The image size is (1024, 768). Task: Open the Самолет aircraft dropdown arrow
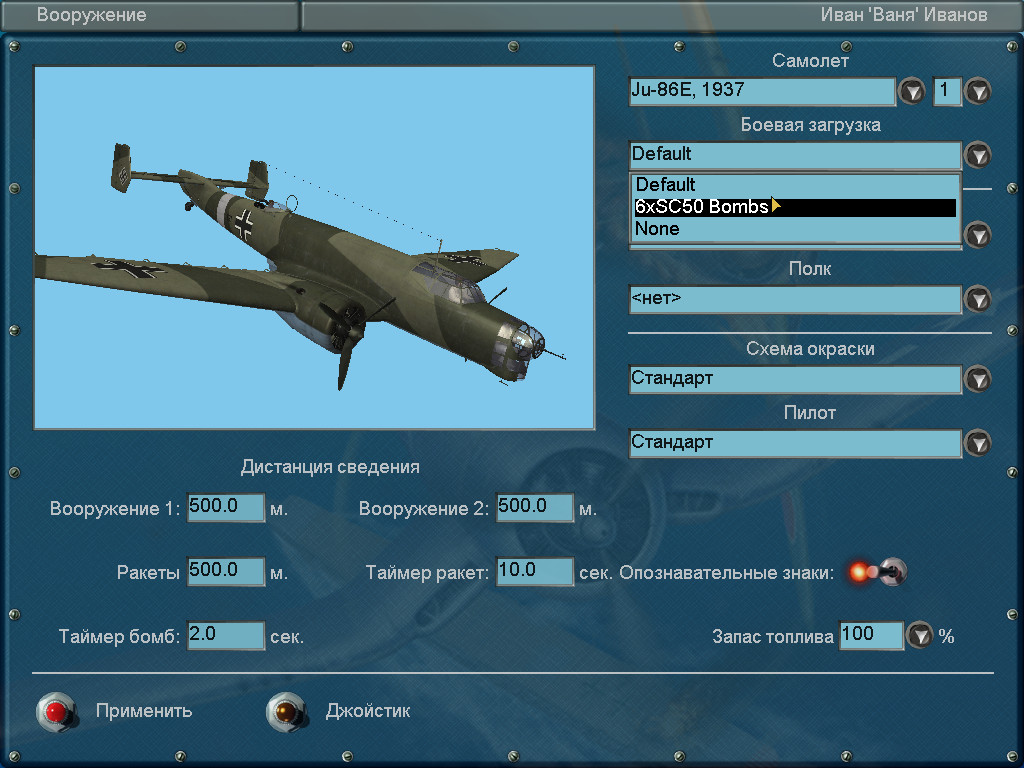click(912, 91)
